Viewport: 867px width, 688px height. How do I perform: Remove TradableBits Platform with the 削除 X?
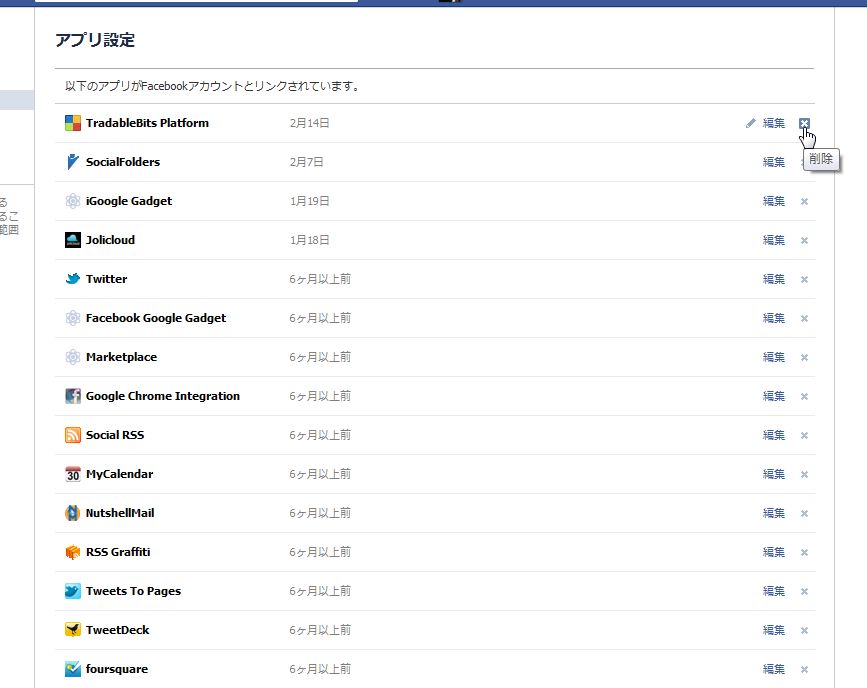(805, 123)
